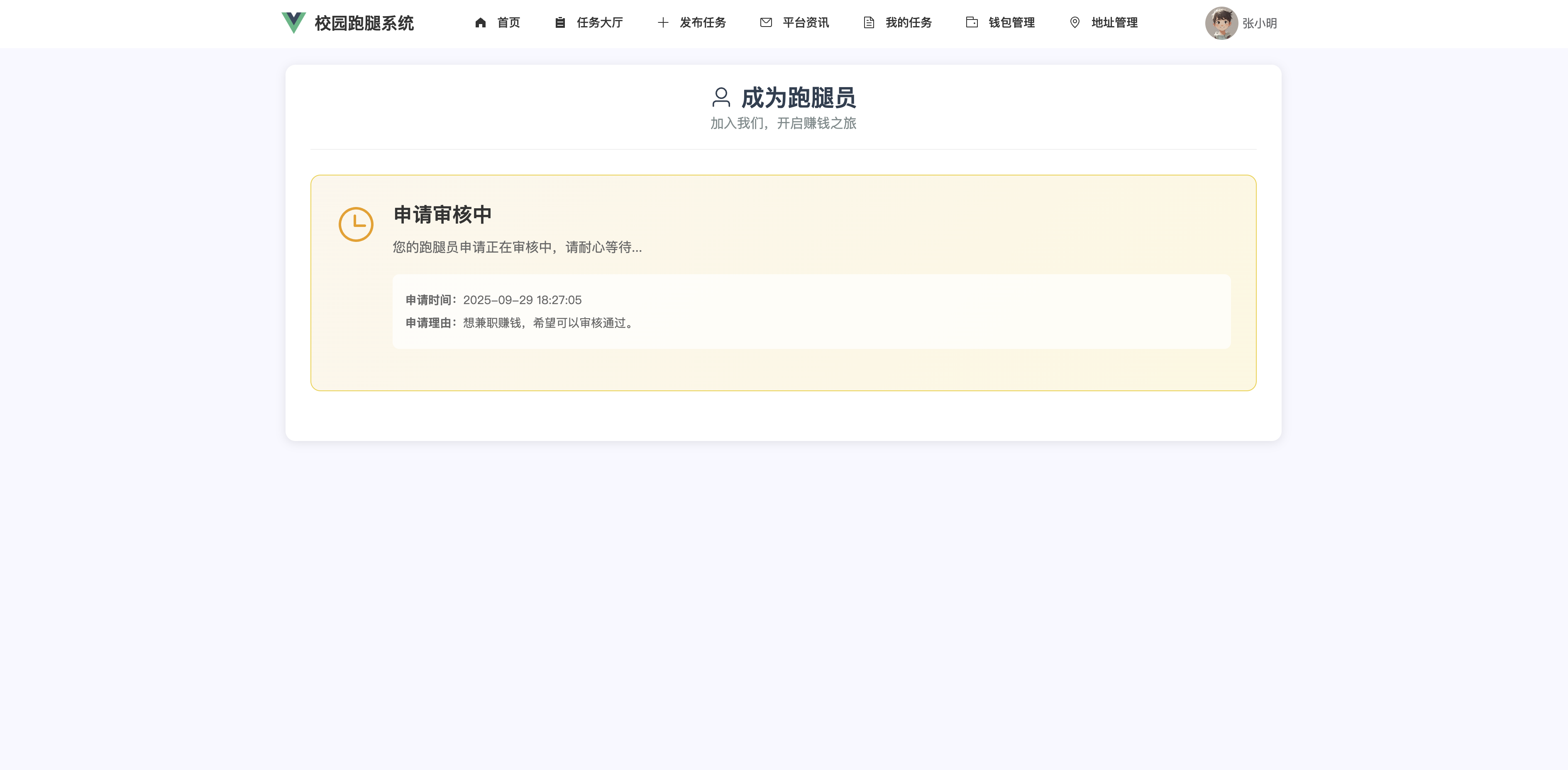Click the green V logo icon
This screenshot has height=770, width=1568.
293,22
